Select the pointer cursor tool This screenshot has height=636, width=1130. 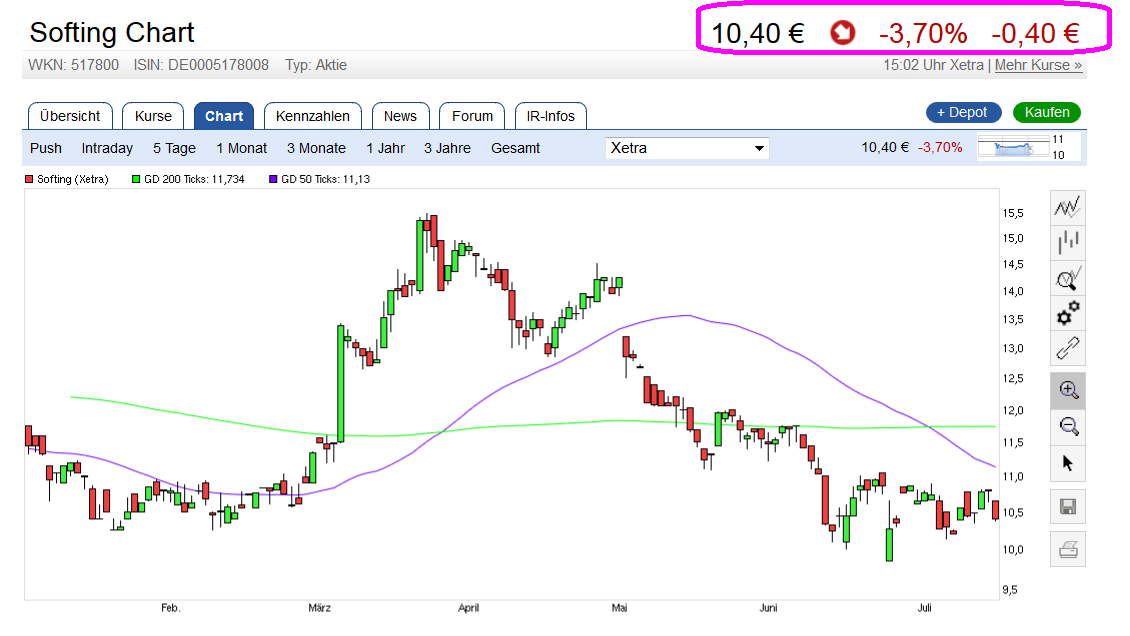coord(1067,463)
